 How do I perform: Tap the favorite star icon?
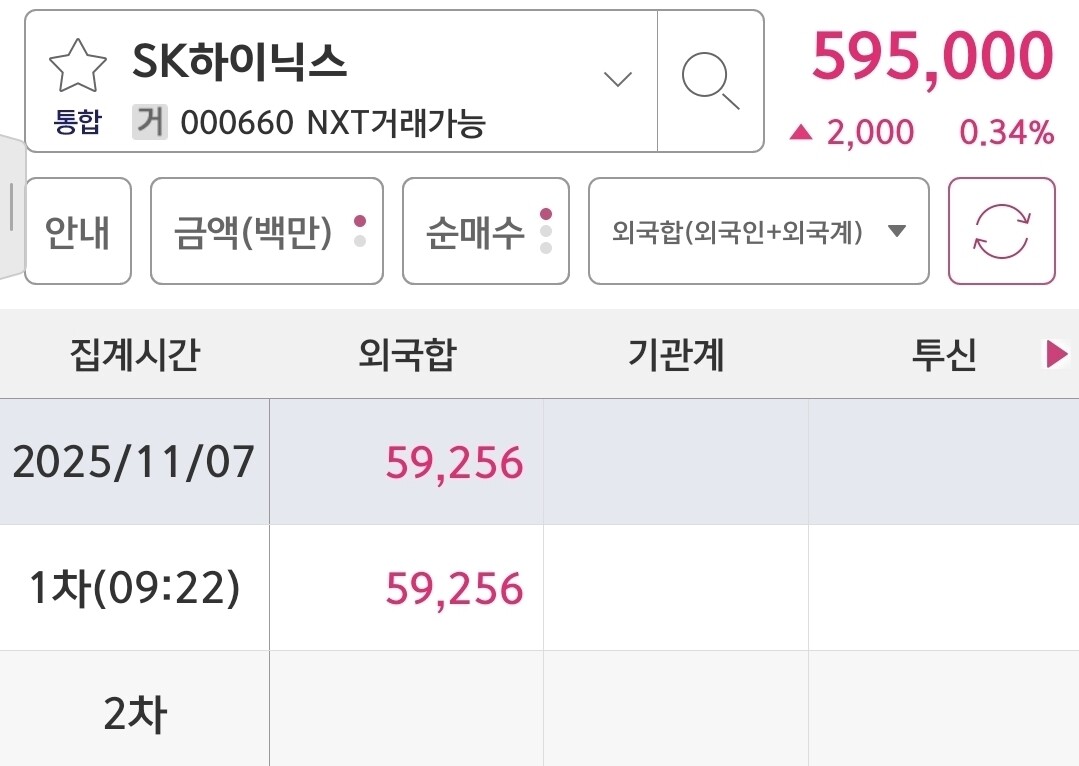click(x=77, y=66)
